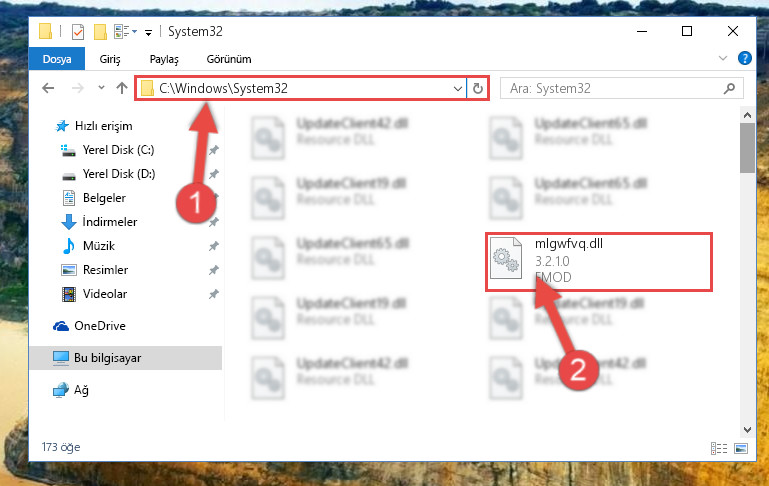Select the mlgwfvq.dll file

pyautogui.click(x=598, y=262)
